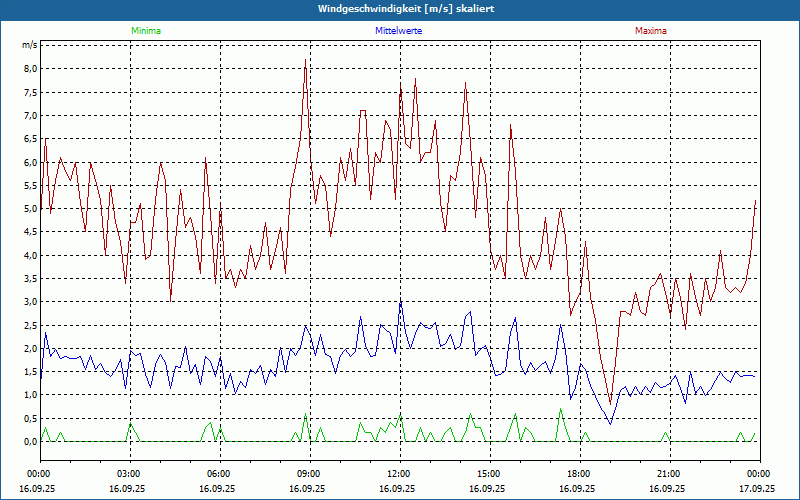Click the 8,0 value on the y-axis

point(31,68)
